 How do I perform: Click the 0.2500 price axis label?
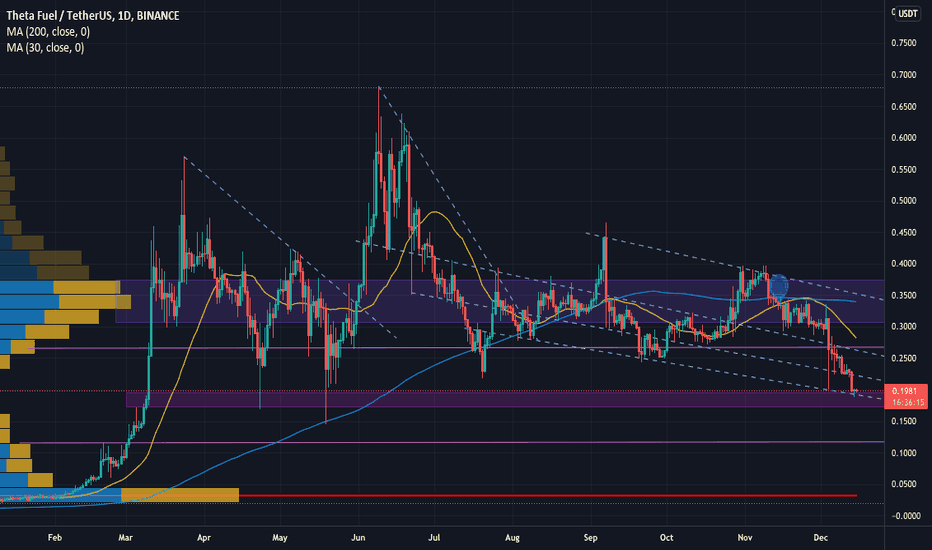coord(903,359)
